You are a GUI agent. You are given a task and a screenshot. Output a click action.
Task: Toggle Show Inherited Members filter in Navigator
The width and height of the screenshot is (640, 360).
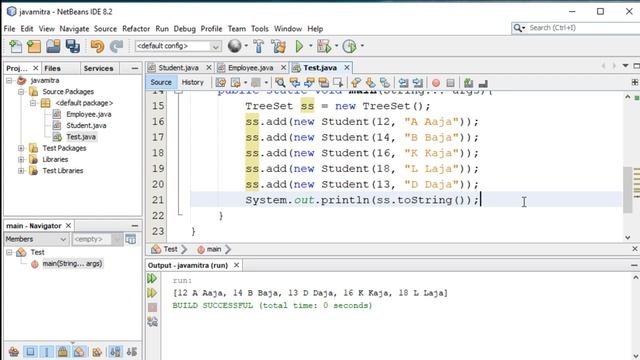[x=13, y=351]
